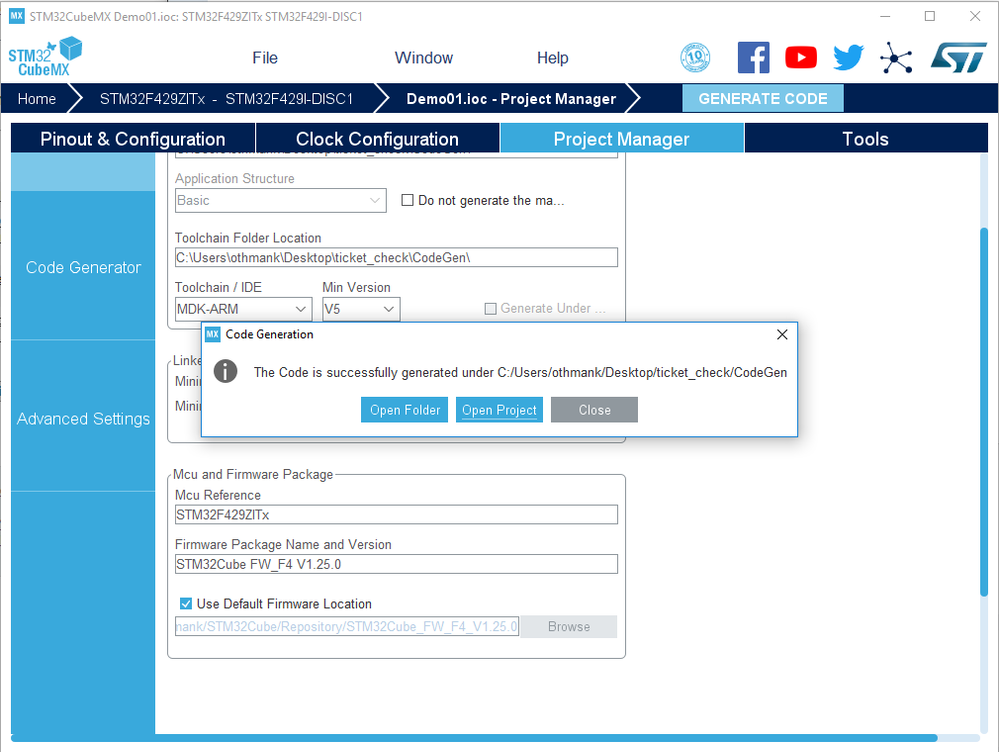This screenshot has width=999, height=752.
Task: Click the 'Toolchain / IDE' label
Action: point(219,287)
